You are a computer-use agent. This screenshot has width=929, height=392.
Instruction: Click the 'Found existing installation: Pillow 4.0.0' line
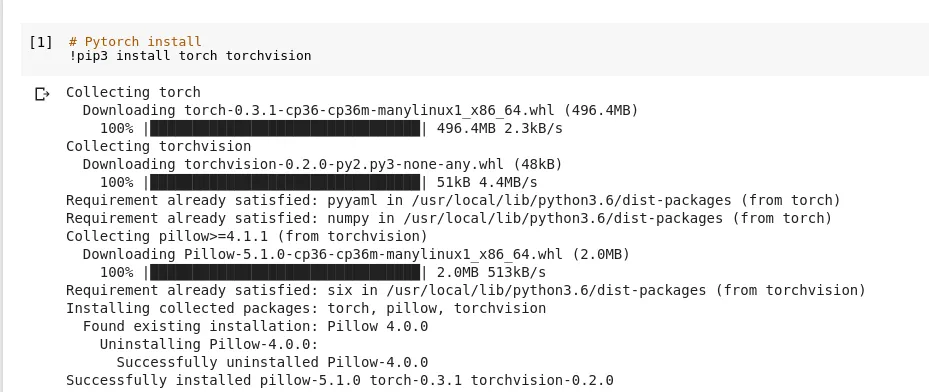(255, 326)
